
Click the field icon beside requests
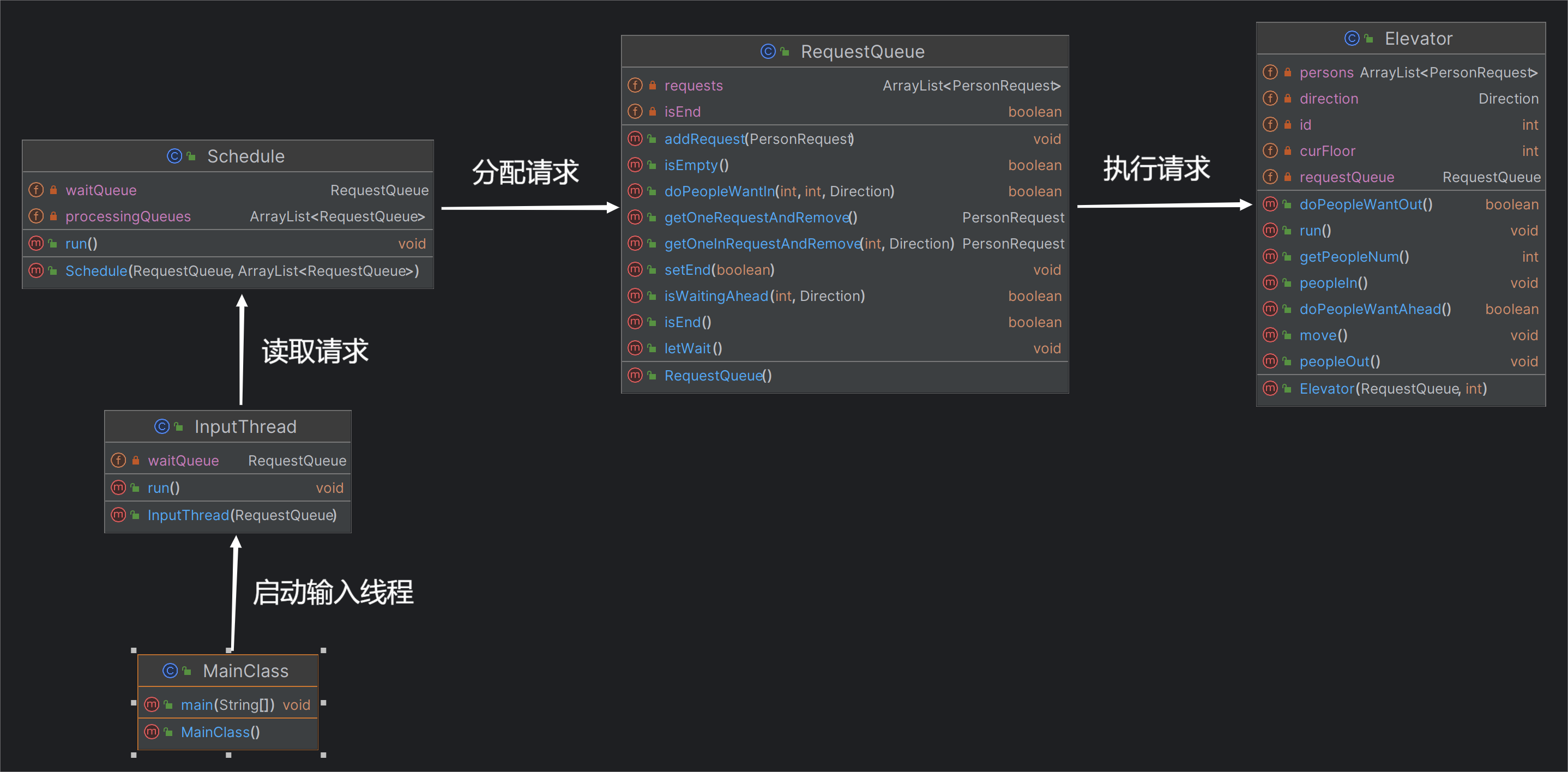[635, 85]
